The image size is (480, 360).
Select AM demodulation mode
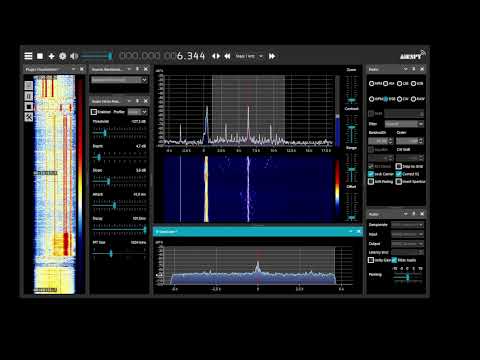(x=389, y=83)
